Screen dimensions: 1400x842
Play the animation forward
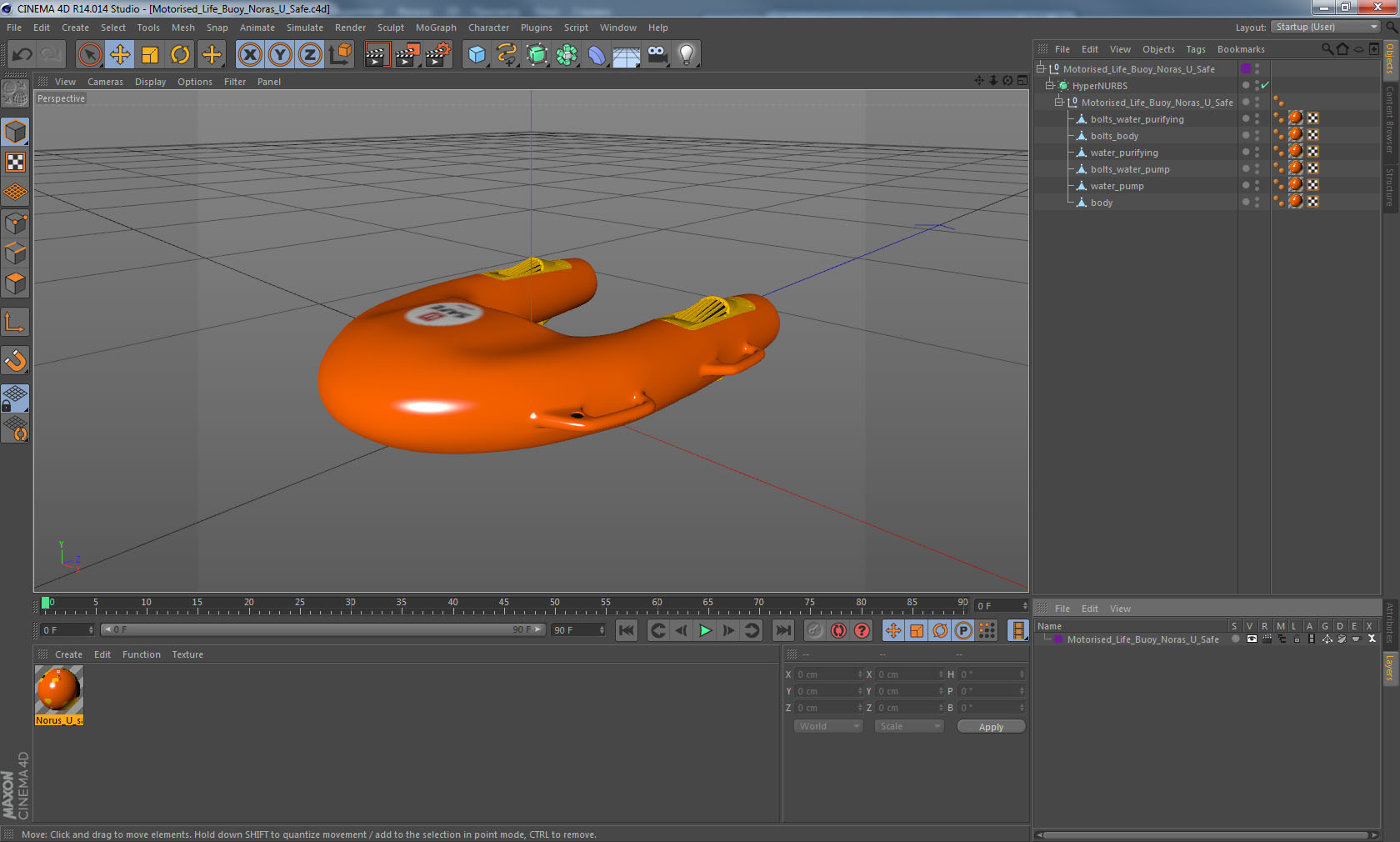[x=705, y=630]
